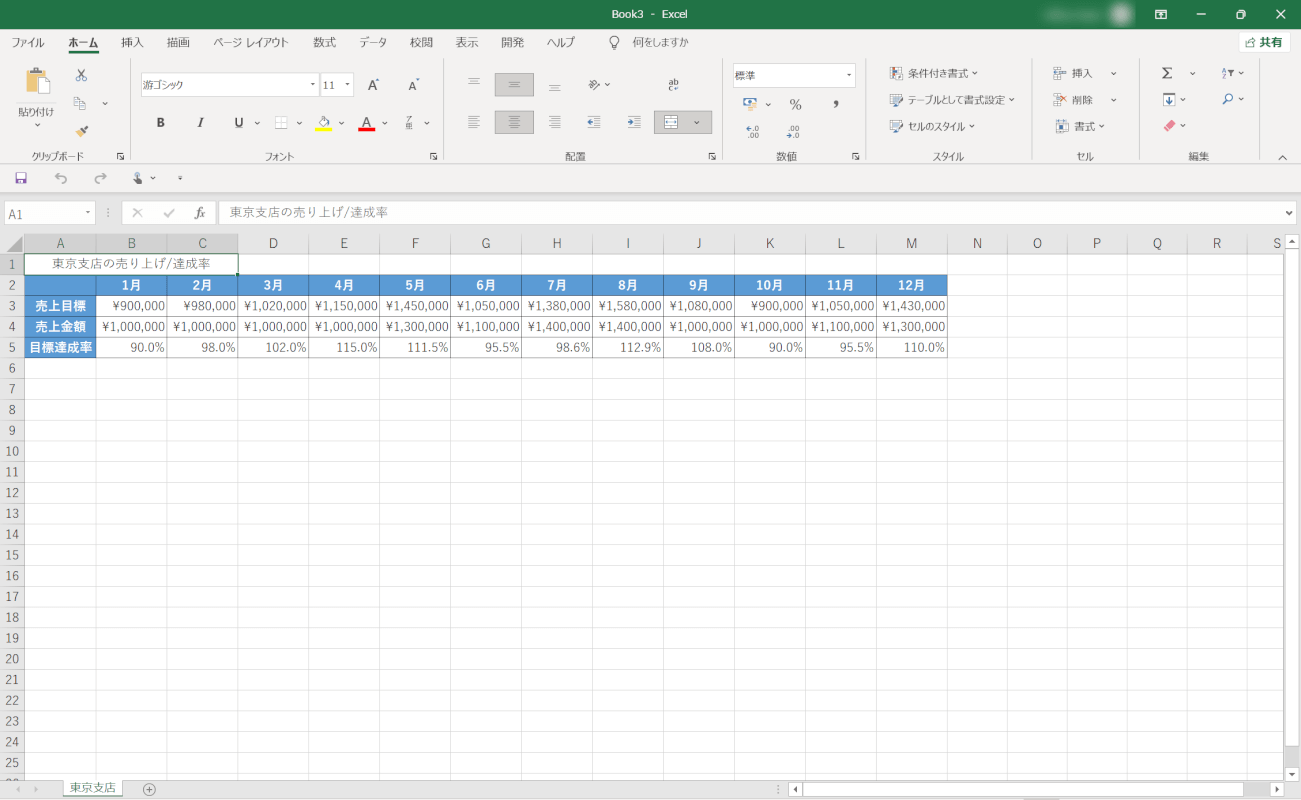Apply yellow fill color

323,123
